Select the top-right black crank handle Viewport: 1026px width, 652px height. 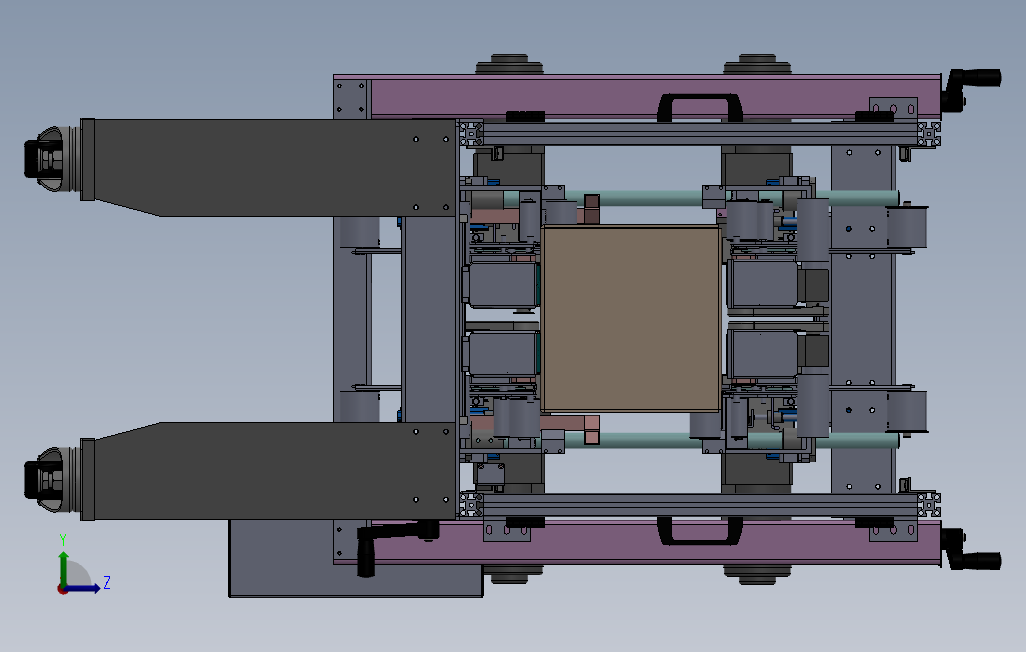[971, 89]
